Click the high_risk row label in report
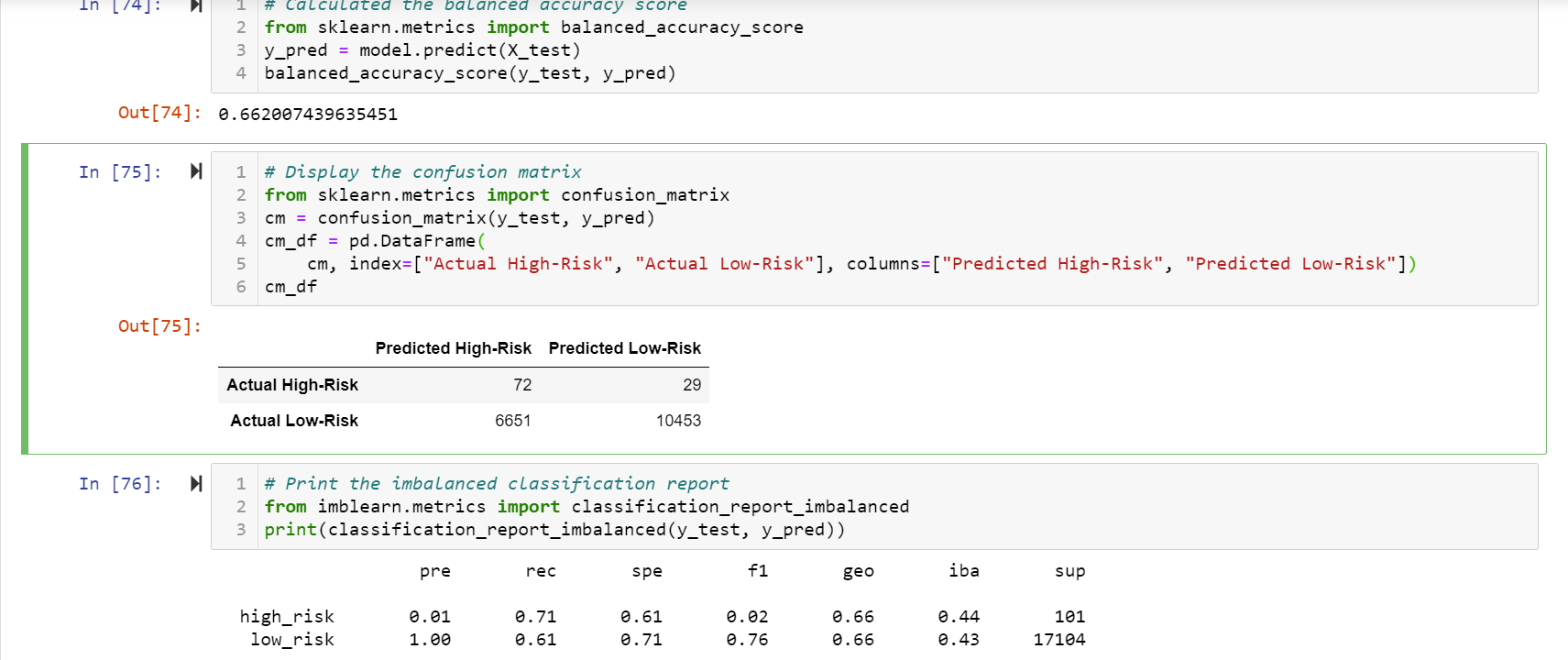Image resolution: width=1568 pixels, height=660 pixels. (x=287, y=617)
